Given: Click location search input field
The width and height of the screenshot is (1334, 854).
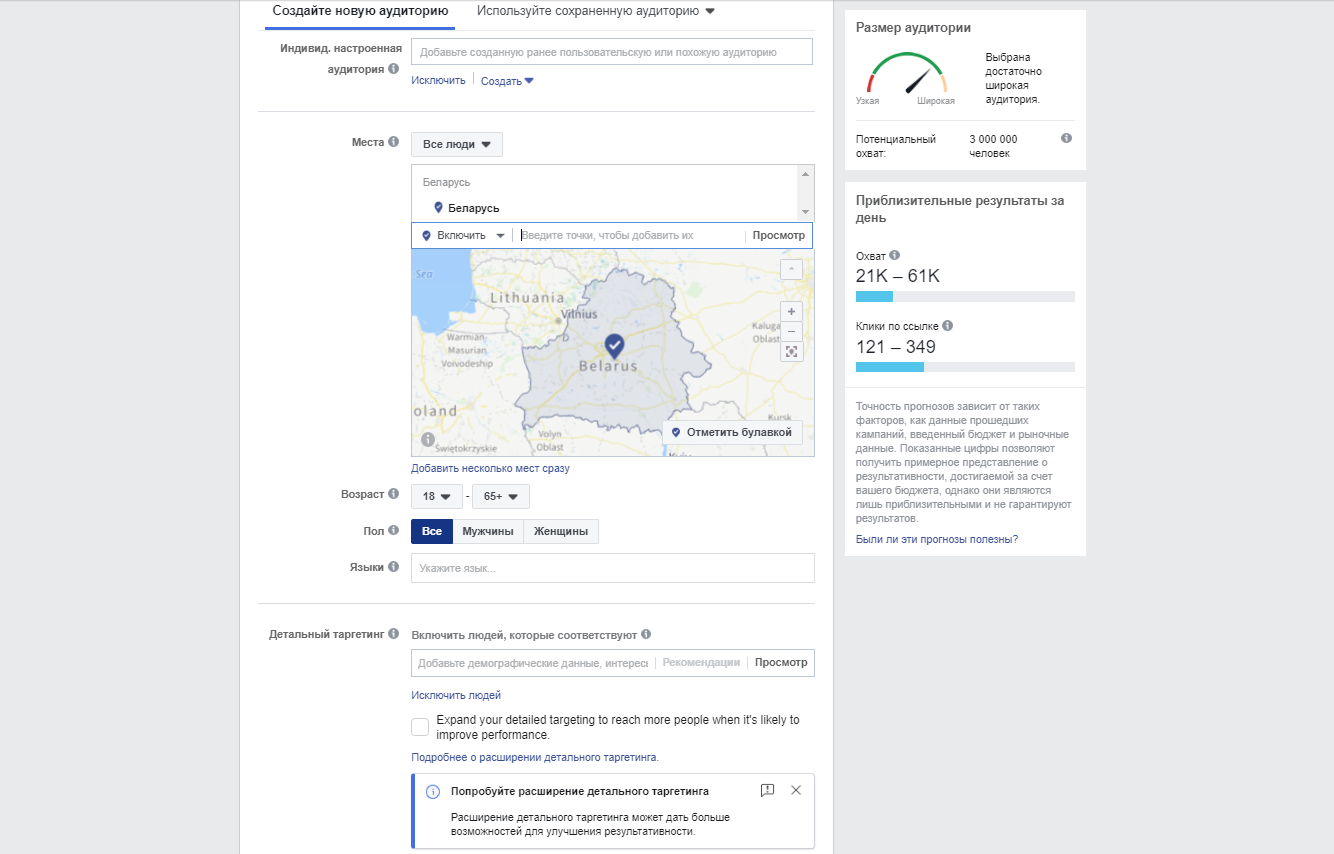Looking at the screenshot, I should coord(630,235).
